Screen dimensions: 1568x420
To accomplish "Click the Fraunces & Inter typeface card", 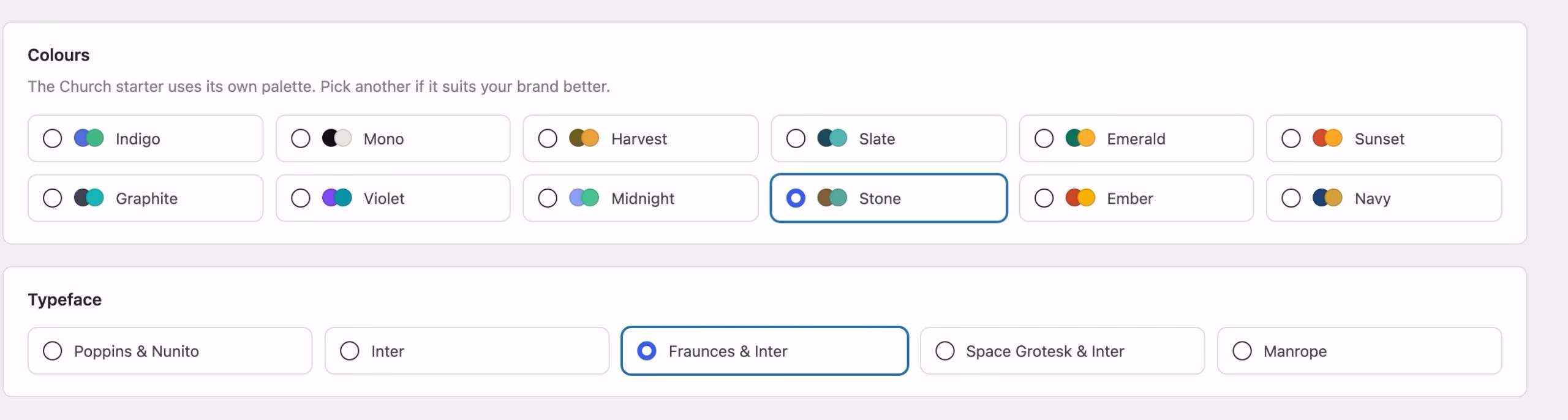I will pyautogui.click(x=764, y=351).
